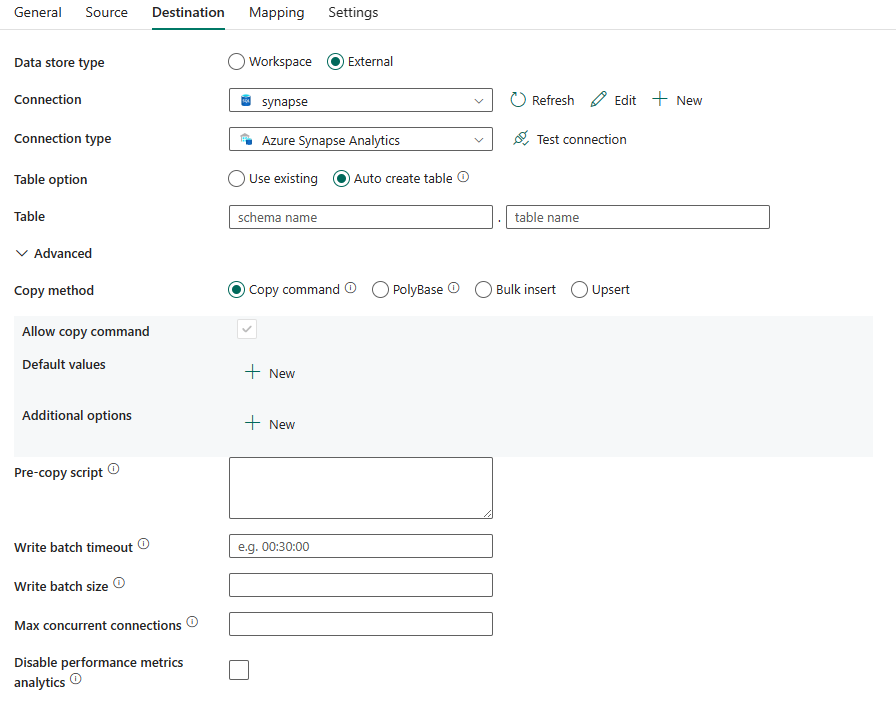Screen dimensions: 896x722
Task: Open the Azure Synapse Analytics connection type dropdown
Action: click(x=361, y=139)
